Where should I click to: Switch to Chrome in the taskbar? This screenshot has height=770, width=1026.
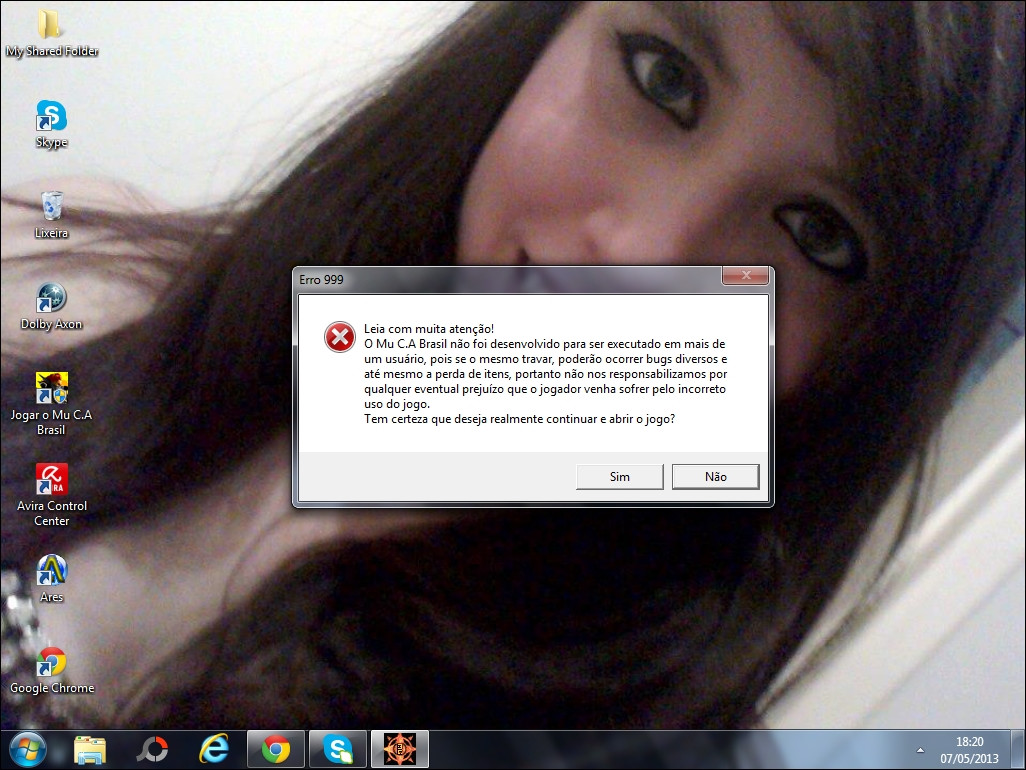click(275, 748)
